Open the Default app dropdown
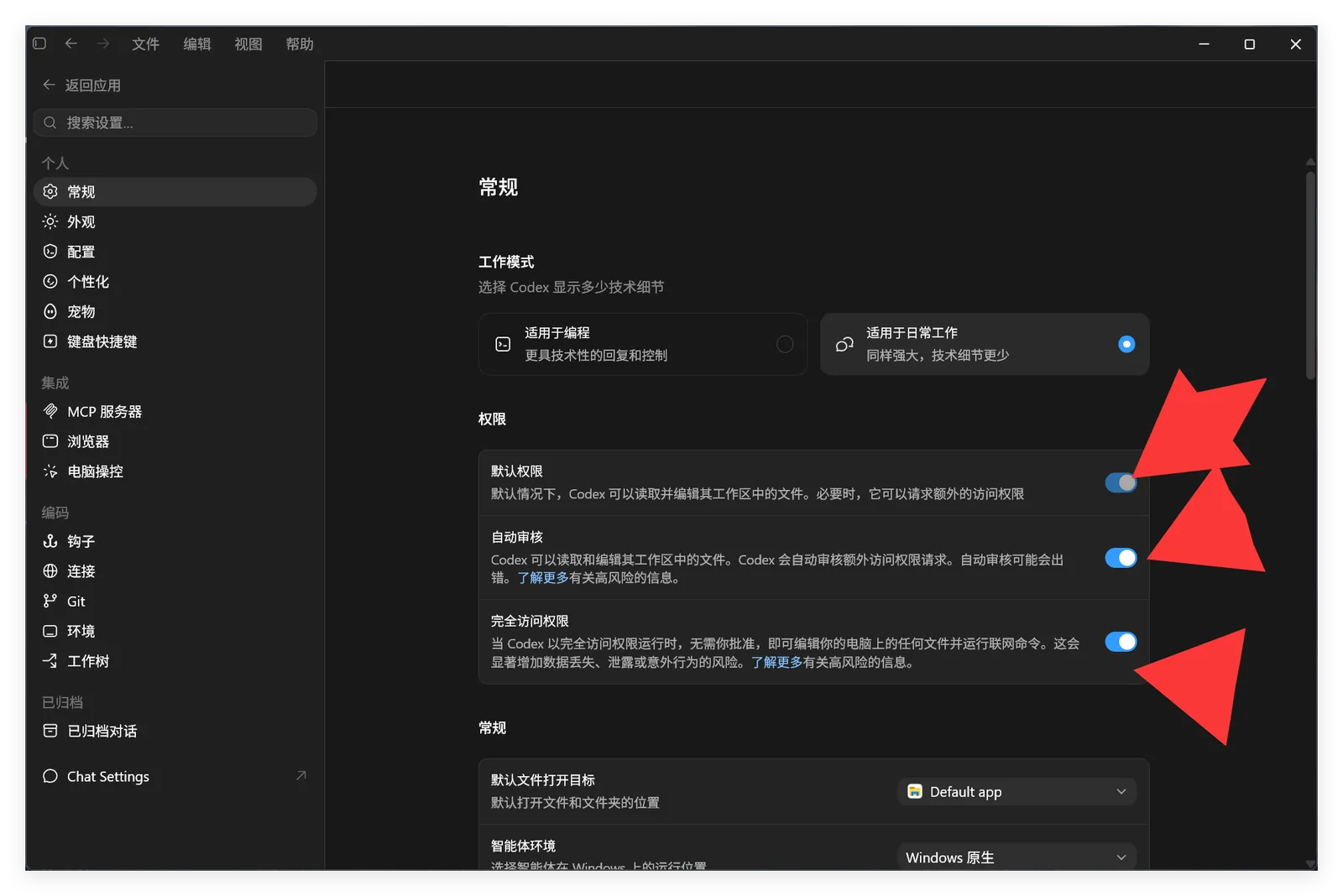The width and height of the screenshot is (1343, 896). pos(1016,792)
